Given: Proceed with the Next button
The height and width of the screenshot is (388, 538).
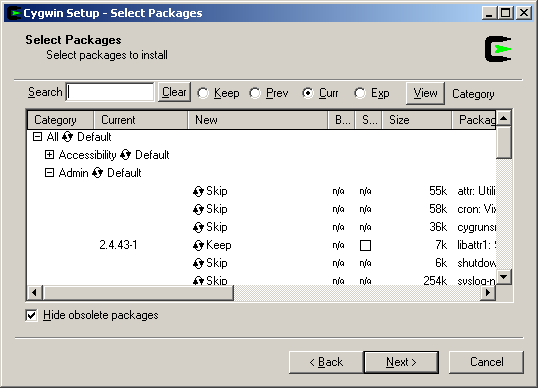Looking at the screenshot, I should point(401,362).
